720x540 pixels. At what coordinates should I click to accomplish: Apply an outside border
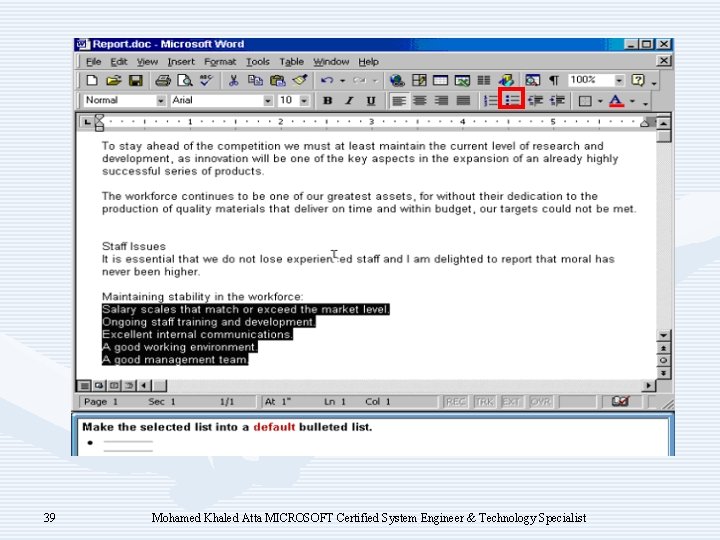[x=585, y=101]
